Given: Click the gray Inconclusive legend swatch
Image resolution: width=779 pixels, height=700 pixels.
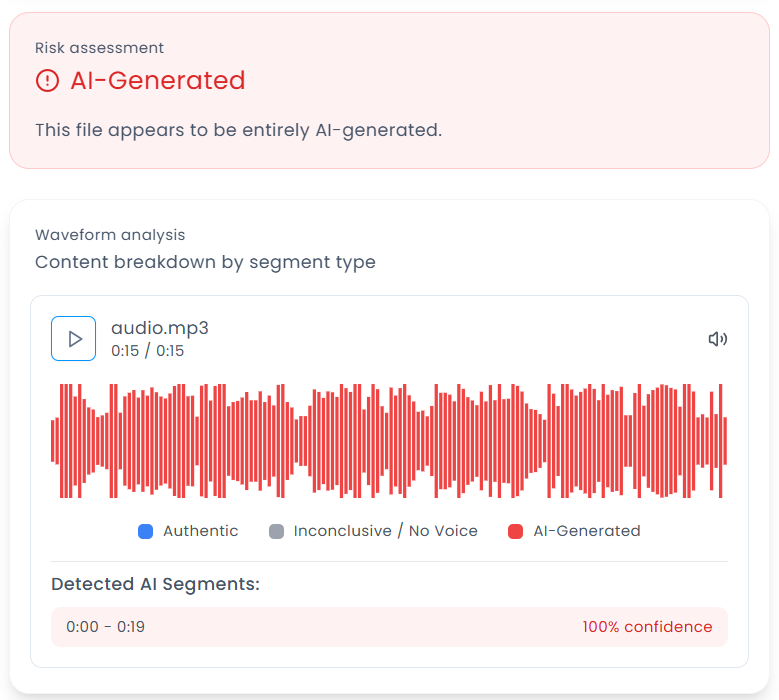Looking at the screenshot, I should pos(277,531).
